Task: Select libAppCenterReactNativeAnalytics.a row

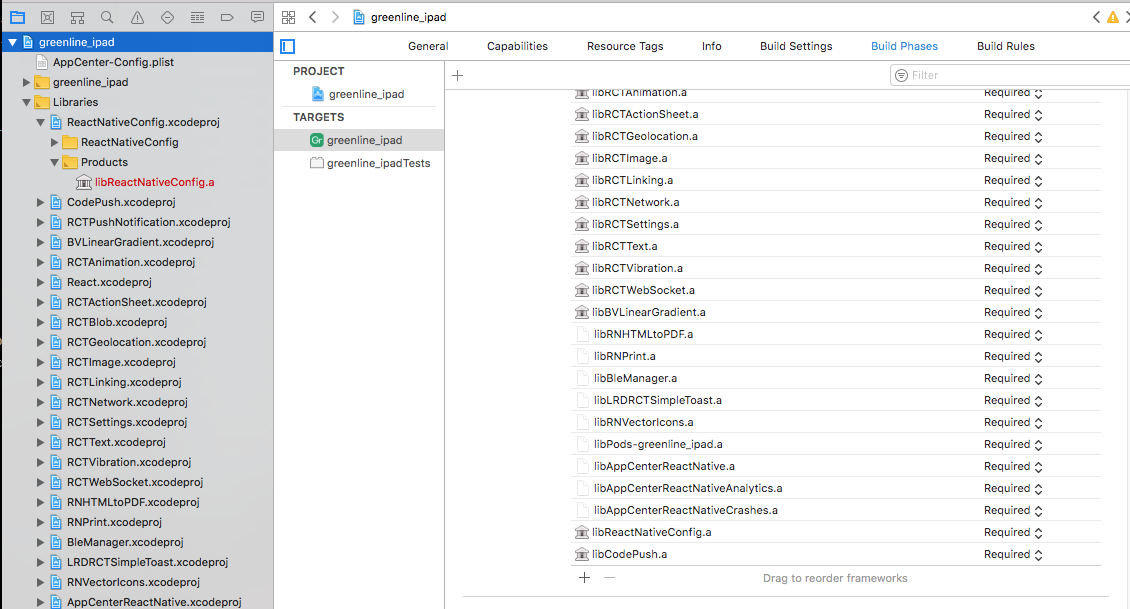Action: pos(836,488)
